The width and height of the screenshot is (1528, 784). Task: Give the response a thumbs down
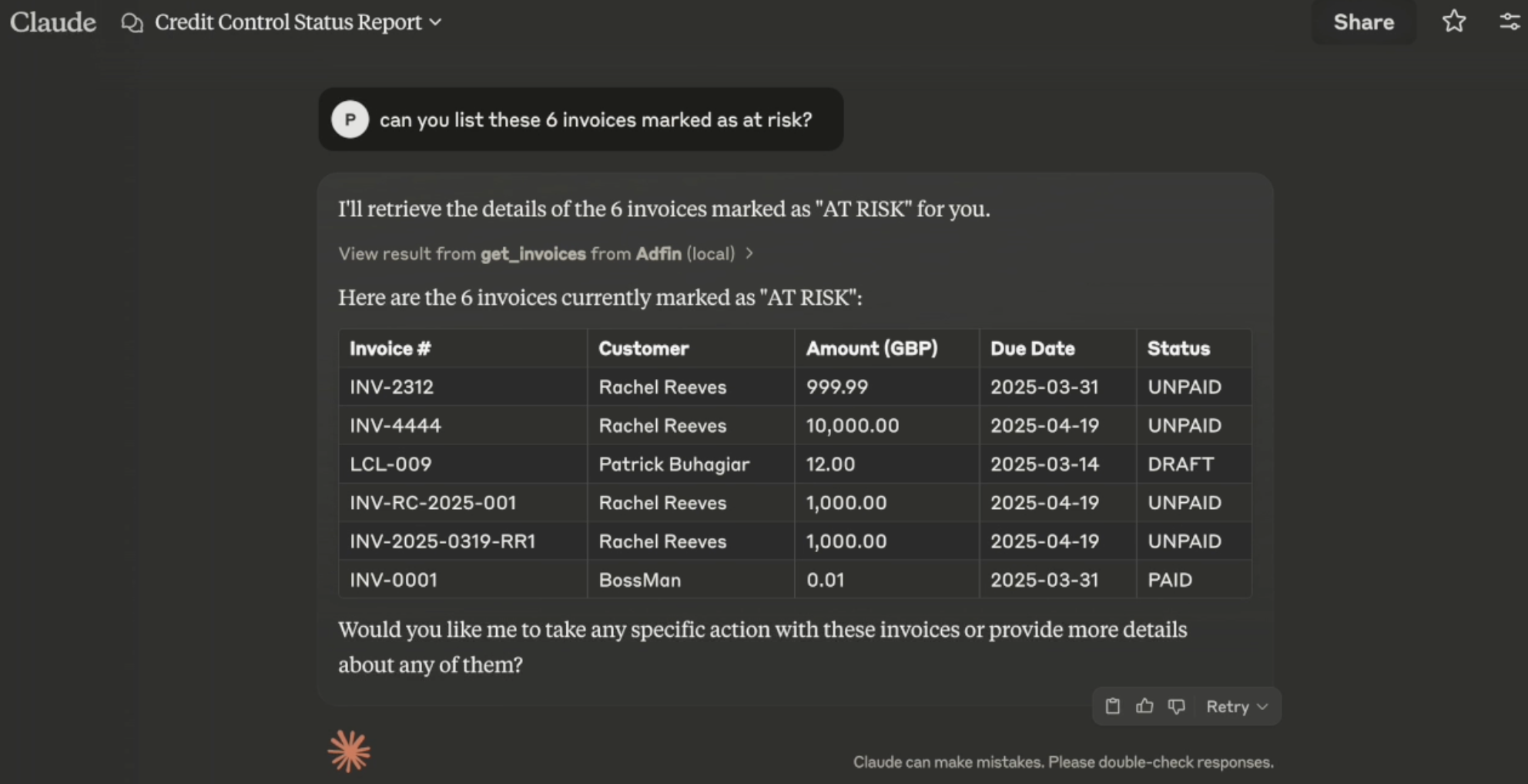point(1176,706)
